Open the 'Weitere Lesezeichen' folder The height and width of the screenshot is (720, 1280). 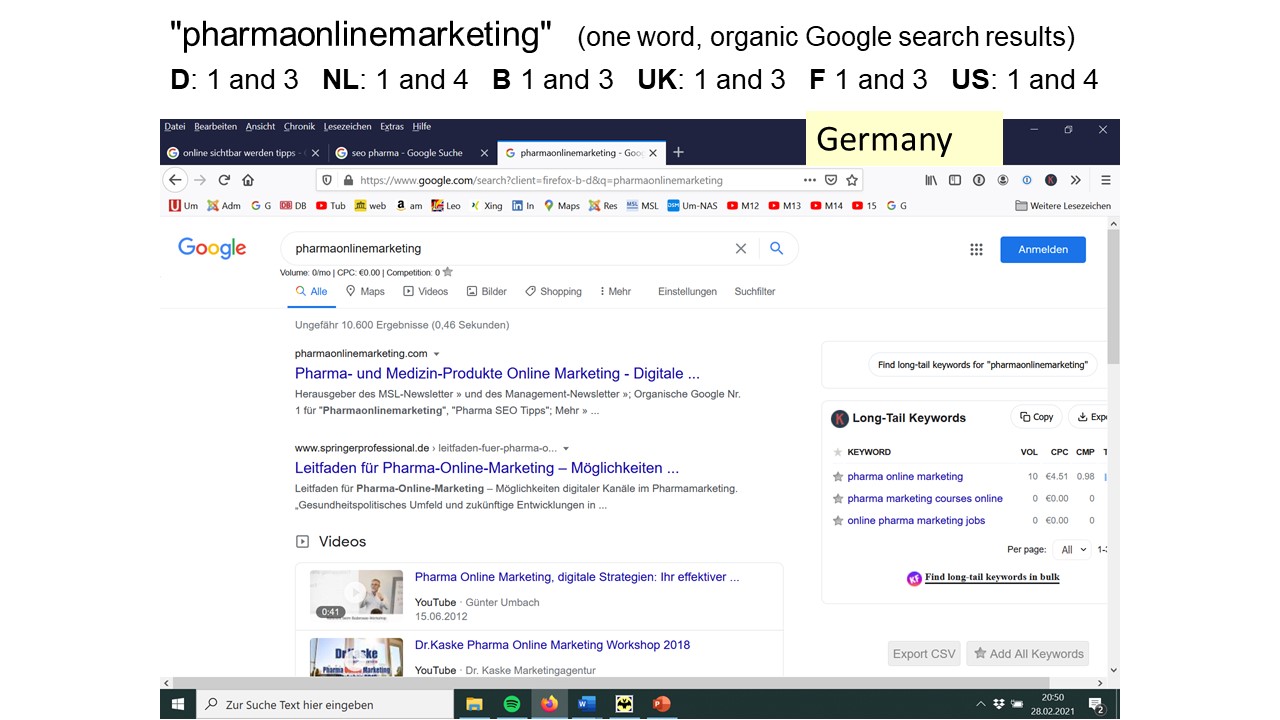(x=1063, y=206)
